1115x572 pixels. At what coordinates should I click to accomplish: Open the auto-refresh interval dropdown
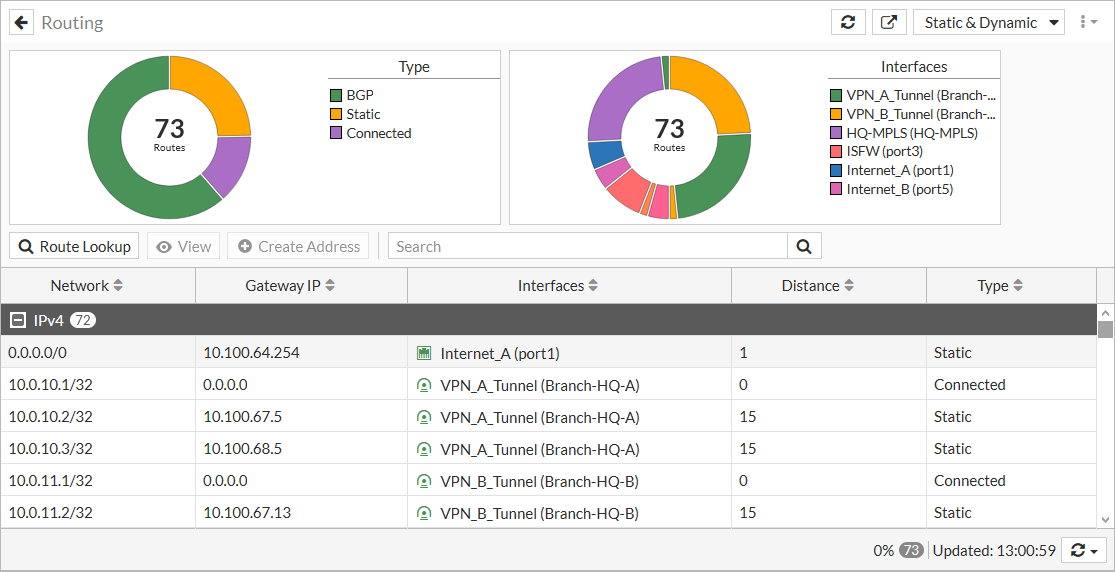point(1084,550)
